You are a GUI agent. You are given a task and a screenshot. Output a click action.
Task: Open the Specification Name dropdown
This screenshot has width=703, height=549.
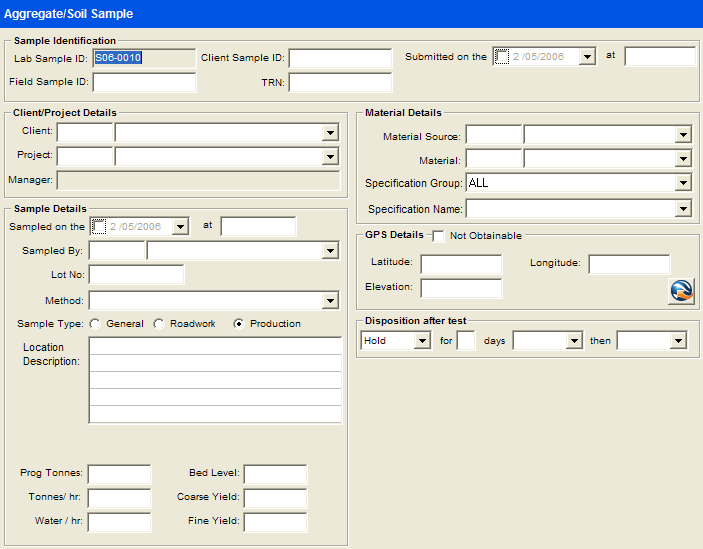[683, 209]
